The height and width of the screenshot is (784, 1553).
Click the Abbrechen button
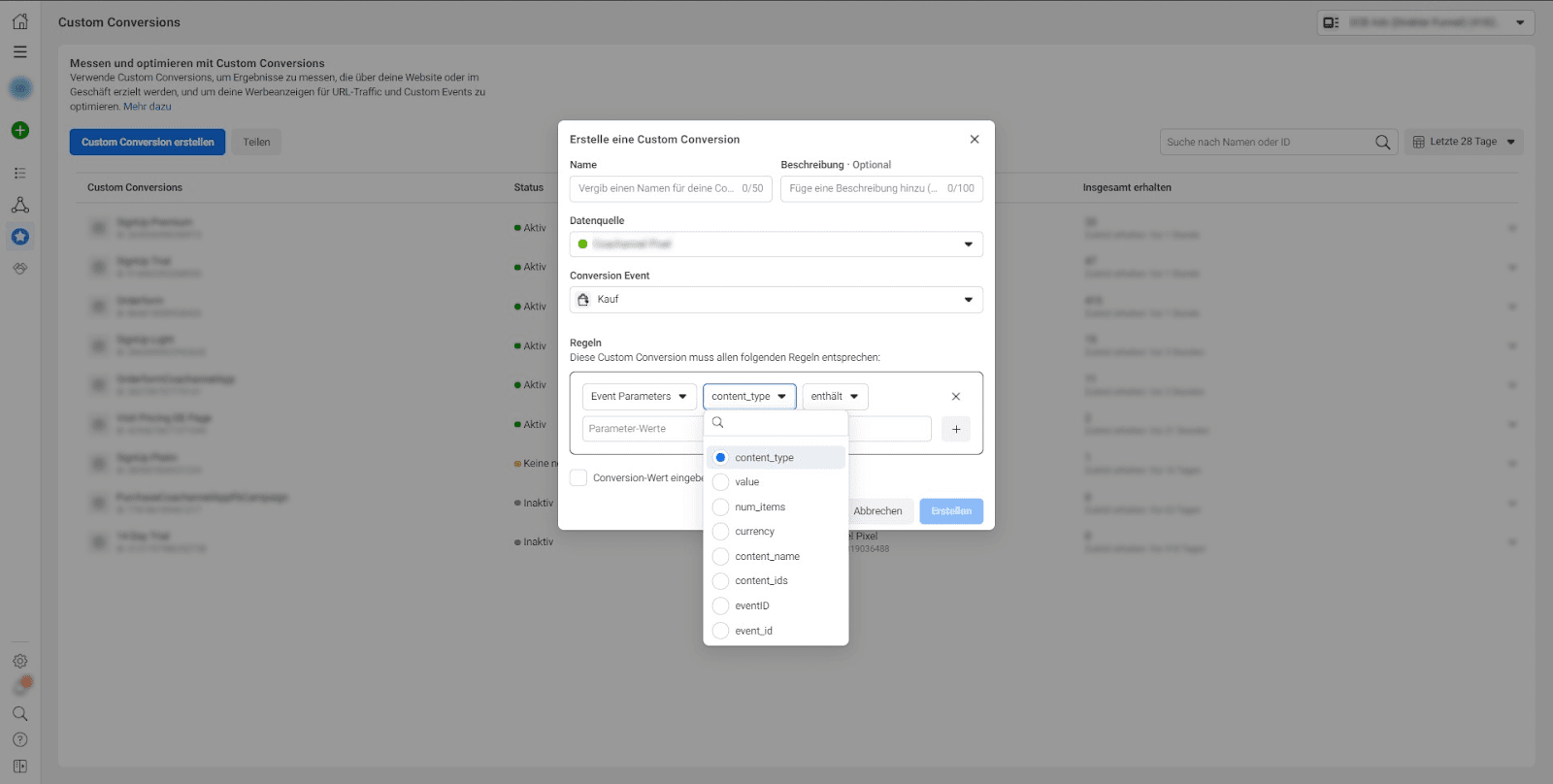tap(877, 511)
